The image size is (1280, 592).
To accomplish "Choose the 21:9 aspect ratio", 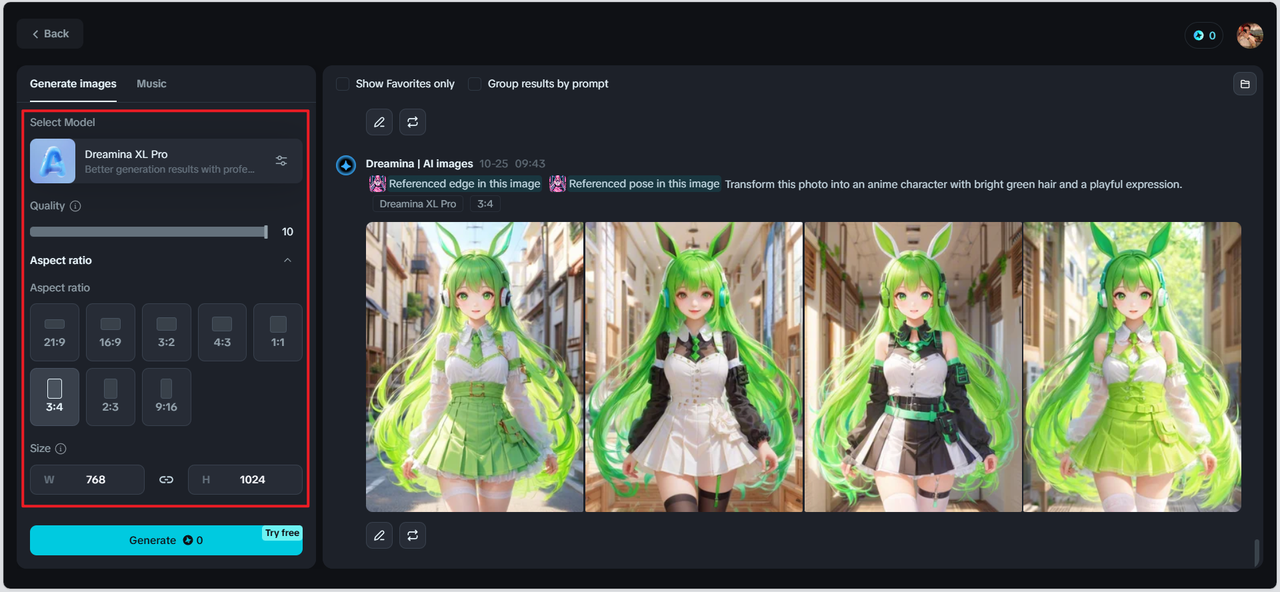I will tap(55, 332).
